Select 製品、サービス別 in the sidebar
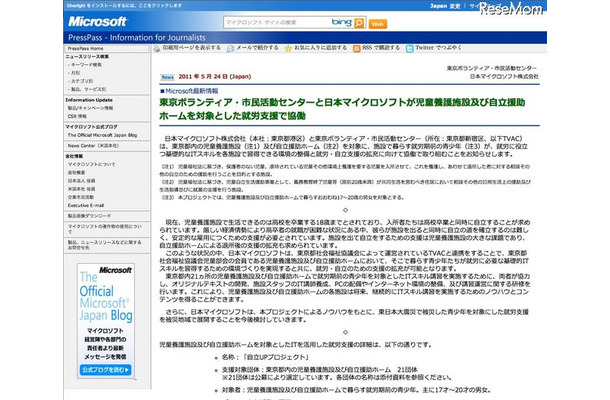Screen dimensions: 610x400 [88, 89]
